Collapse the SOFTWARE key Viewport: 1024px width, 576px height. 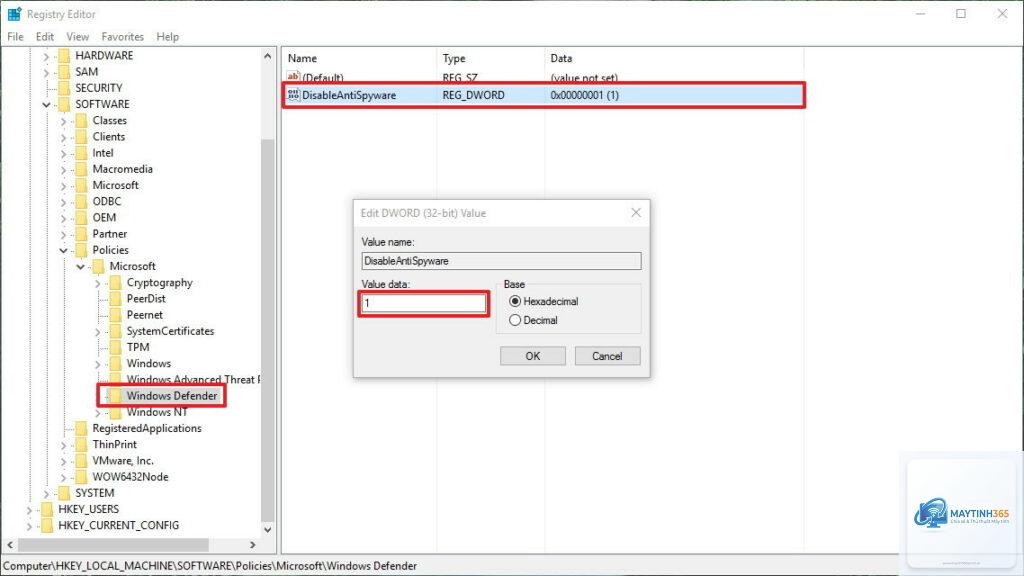pos(46,104)
